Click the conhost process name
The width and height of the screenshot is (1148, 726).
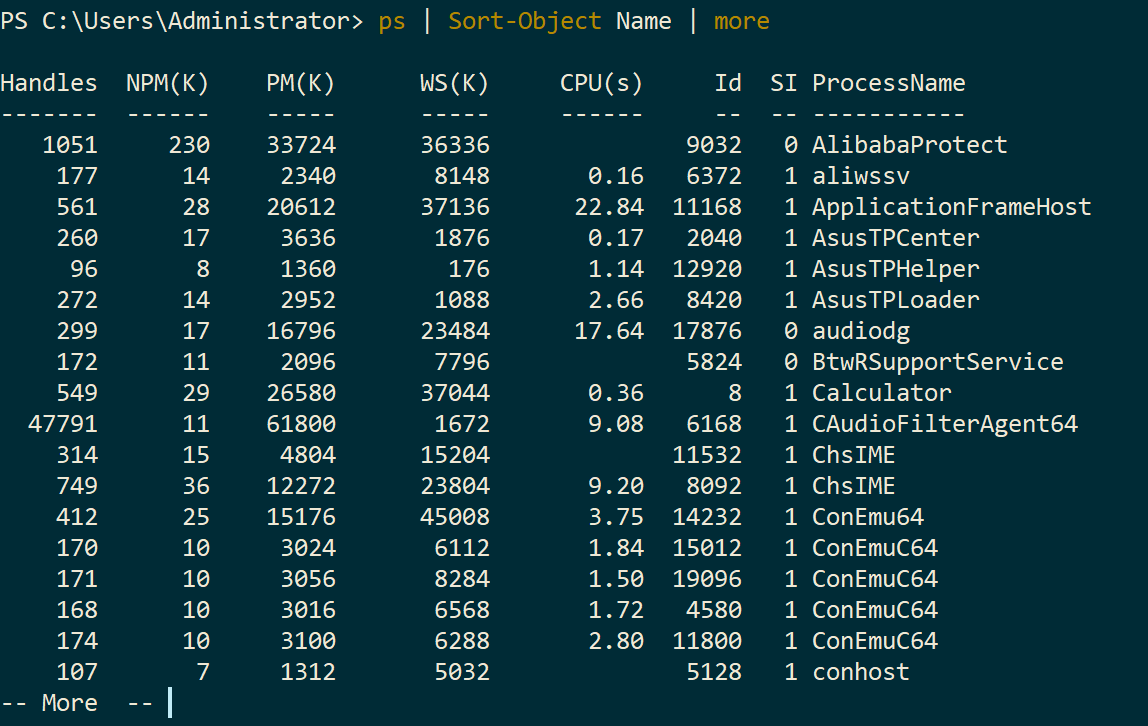861,672
